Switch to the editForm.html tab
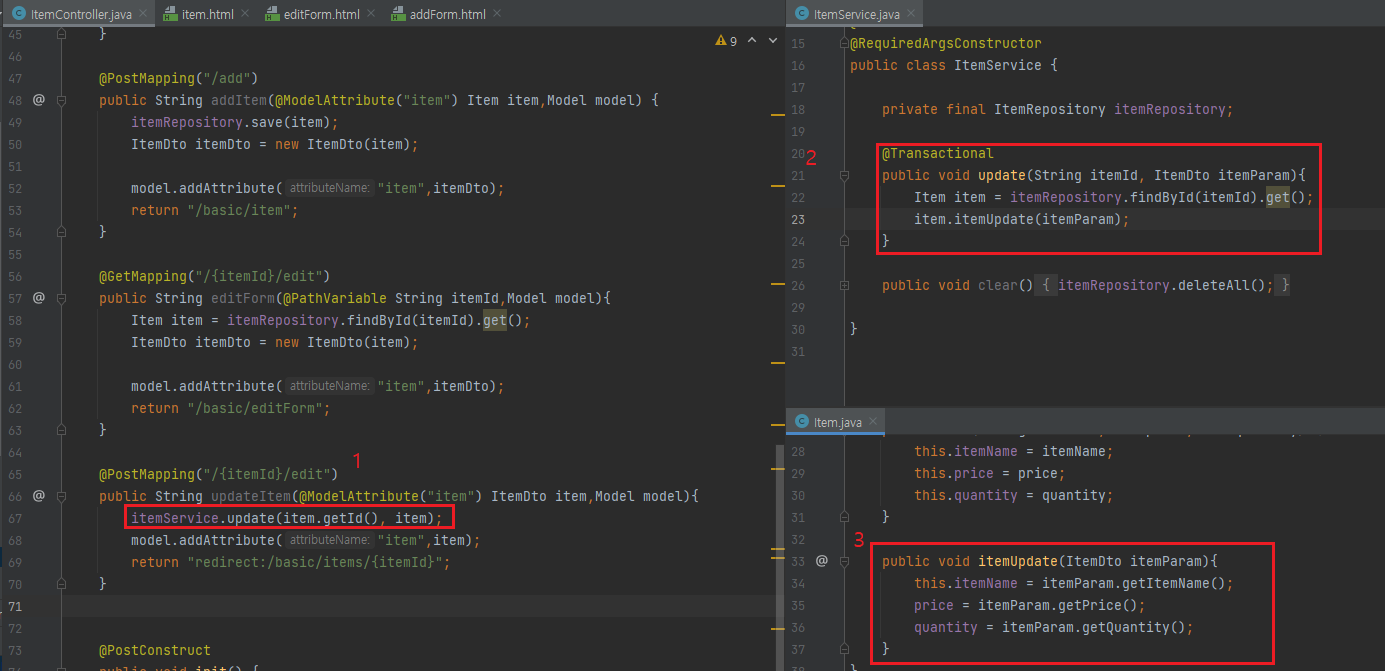 point(315,14)
